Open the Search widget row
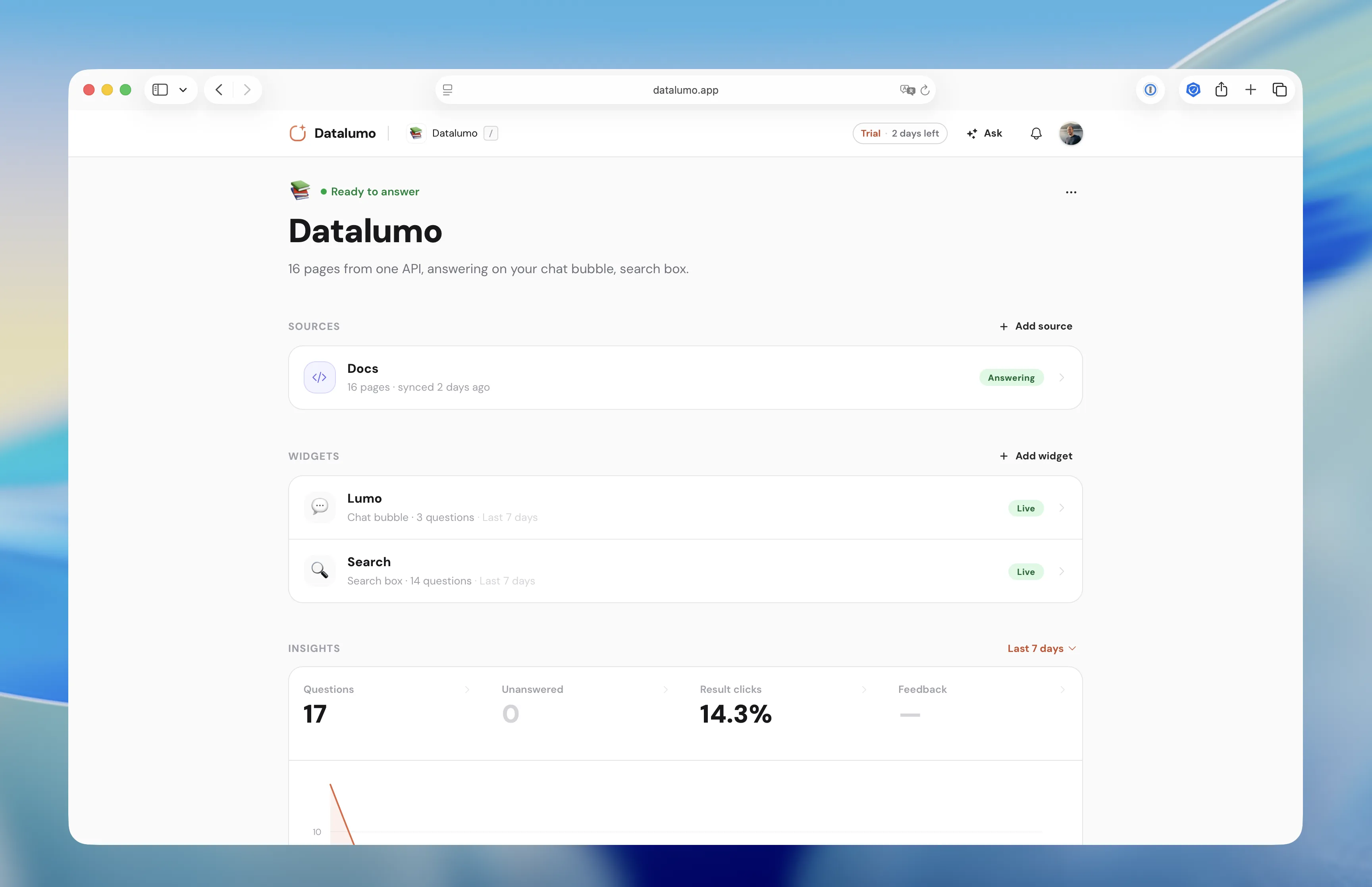 (685, 571)
